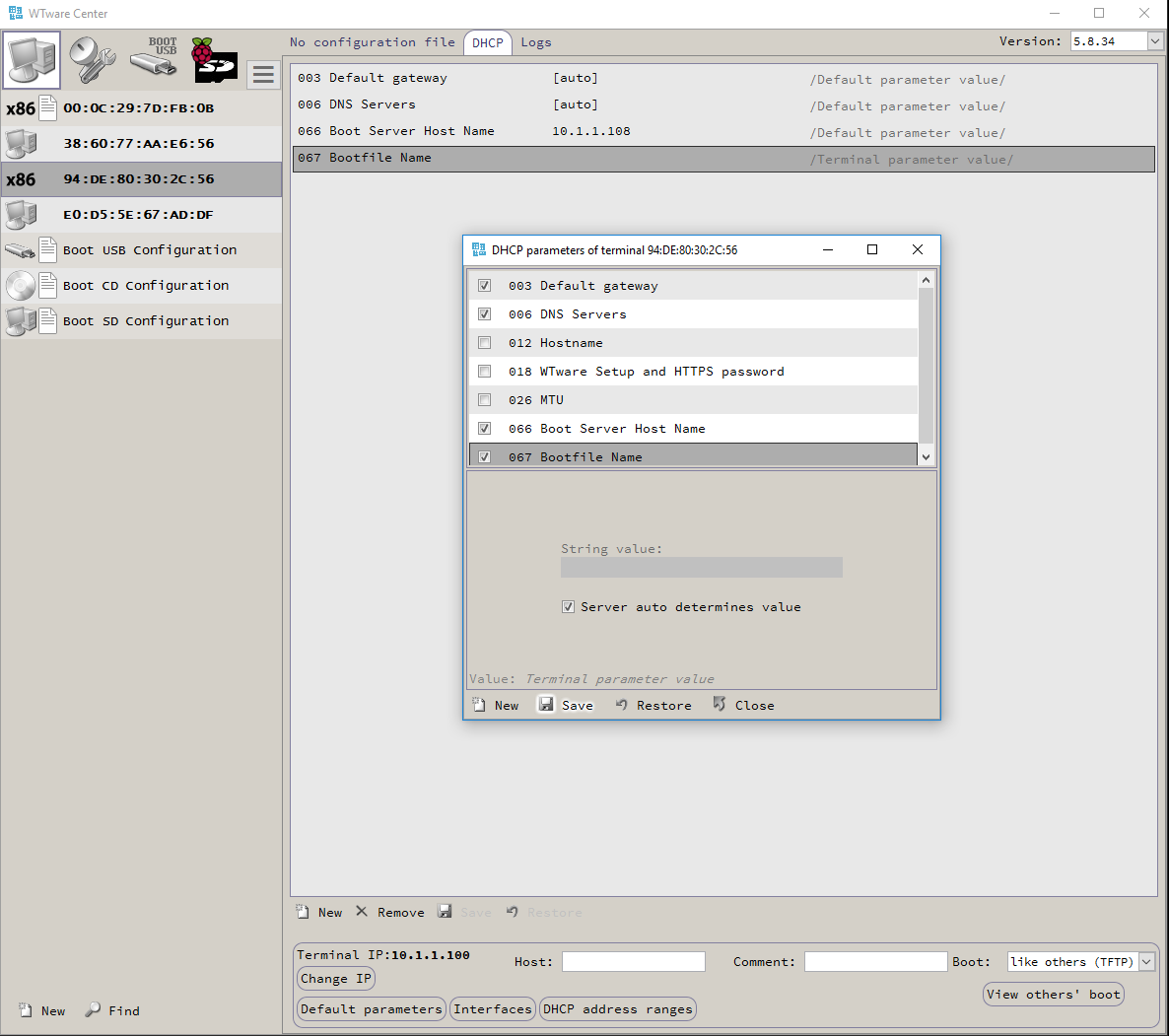This screenshot has width=1169, height=1036.
Task: Click the Boot USB drive icon
Action: pos(155,58)
